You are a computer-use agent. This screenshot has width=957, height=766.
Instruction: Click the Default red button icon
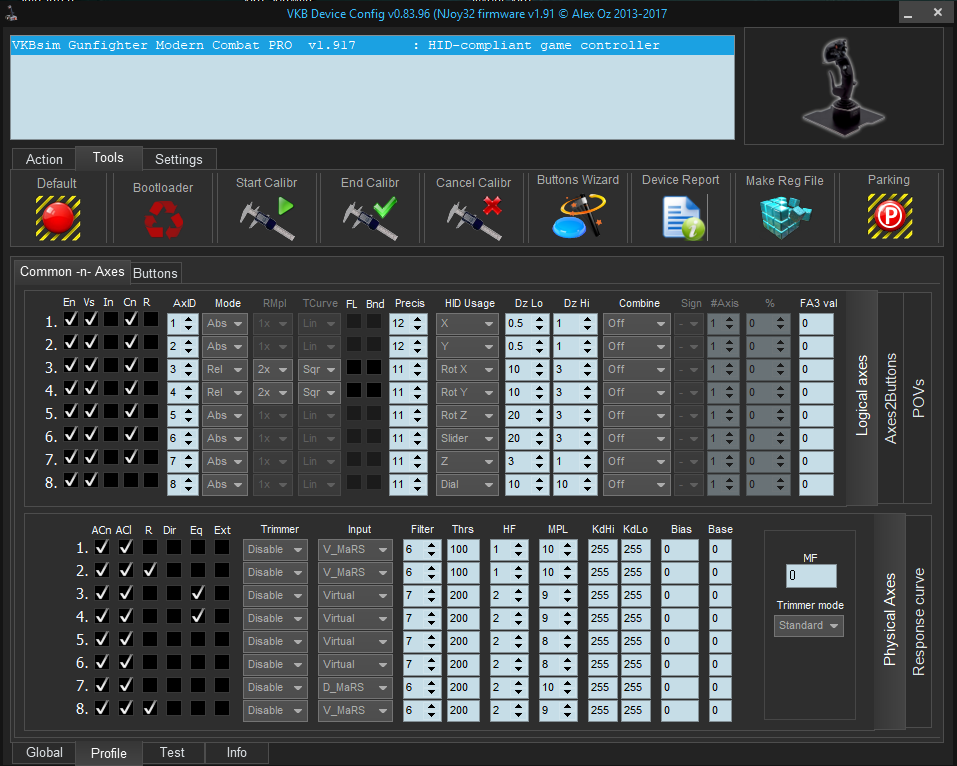(x=58, y=218)
